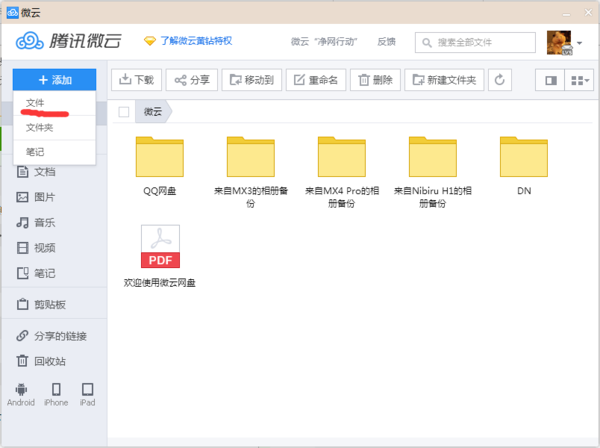
Task: Select the 来自MX3的相册备份 folder
Action: click(x=251, y=172)
